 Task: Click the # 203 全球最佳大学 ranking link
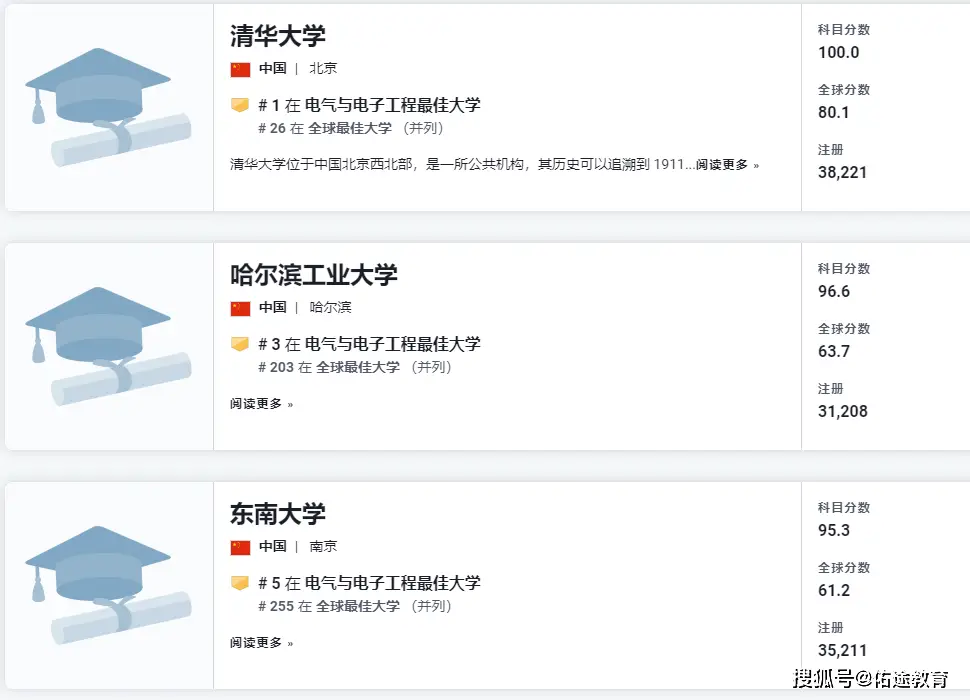pos(357,367)
